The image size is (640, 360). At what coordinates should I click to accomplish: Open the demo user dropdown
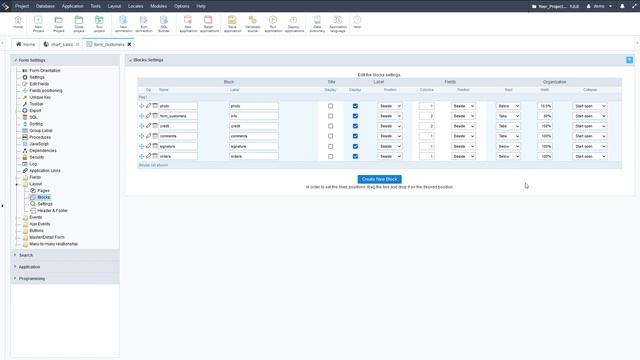[599, 6]
